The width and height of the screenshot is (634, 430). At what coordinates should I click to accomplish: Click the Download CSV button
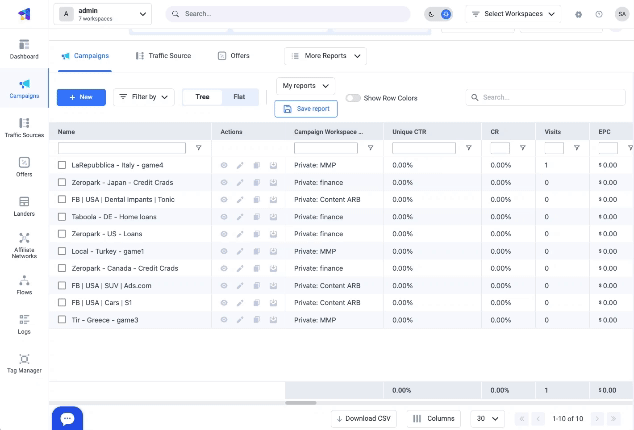pos(363,419)
